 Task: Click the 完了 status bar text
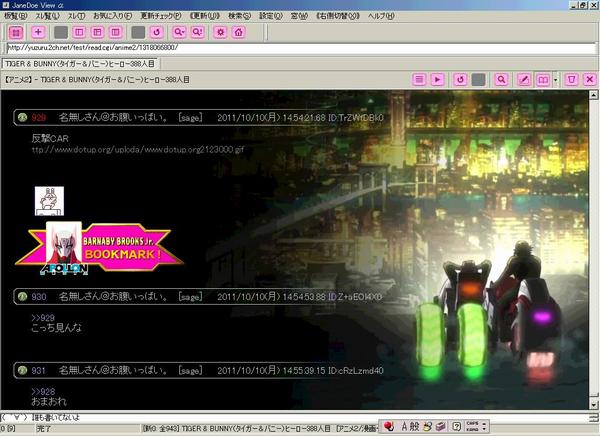pyautogui.click(x=43, y=429)
